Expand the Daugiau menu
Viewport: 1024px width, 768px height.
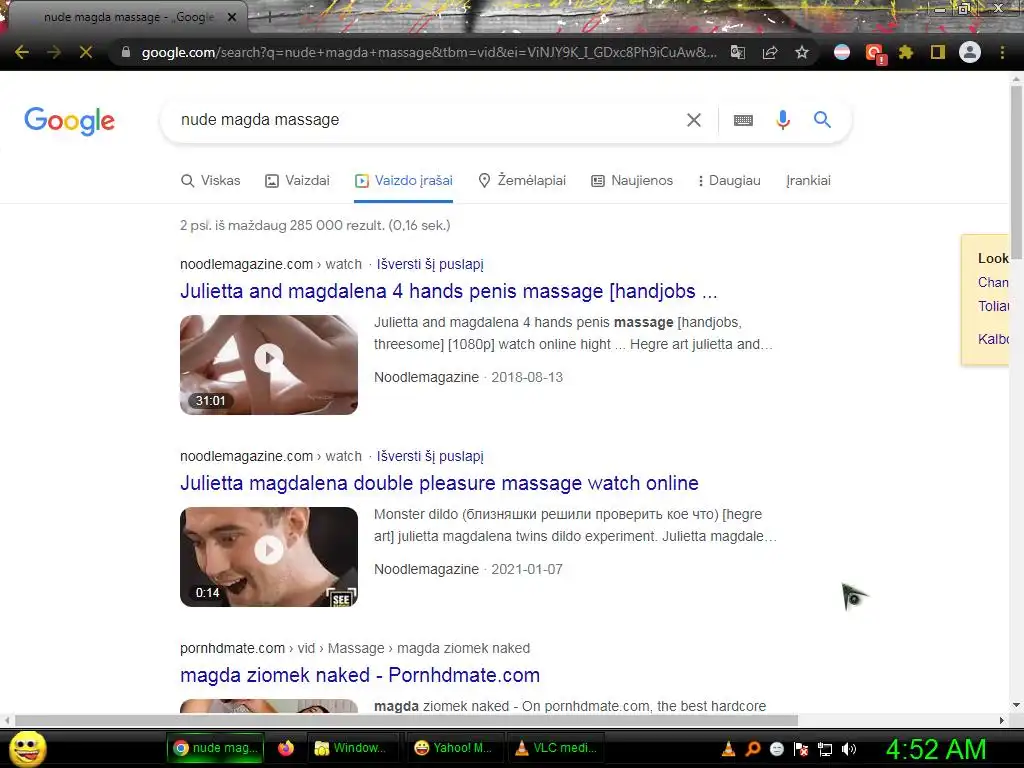click(x=729, y=181)
